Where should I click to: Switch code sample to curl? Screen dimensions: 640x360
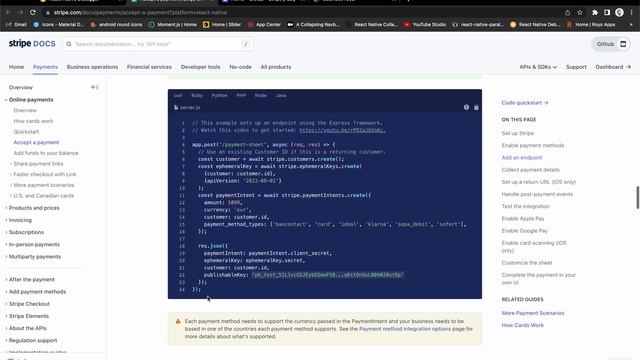178,96
